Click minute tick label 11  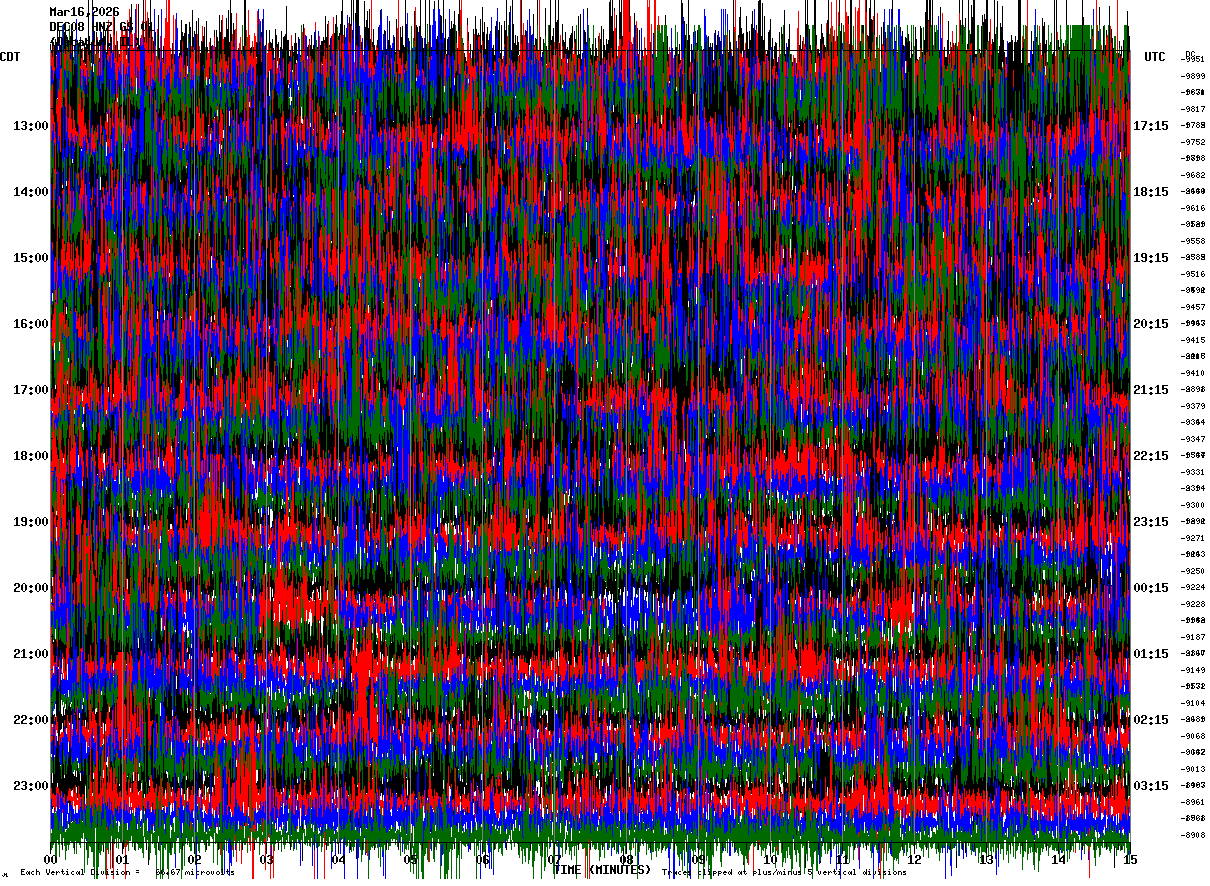[x=843, y=860]
